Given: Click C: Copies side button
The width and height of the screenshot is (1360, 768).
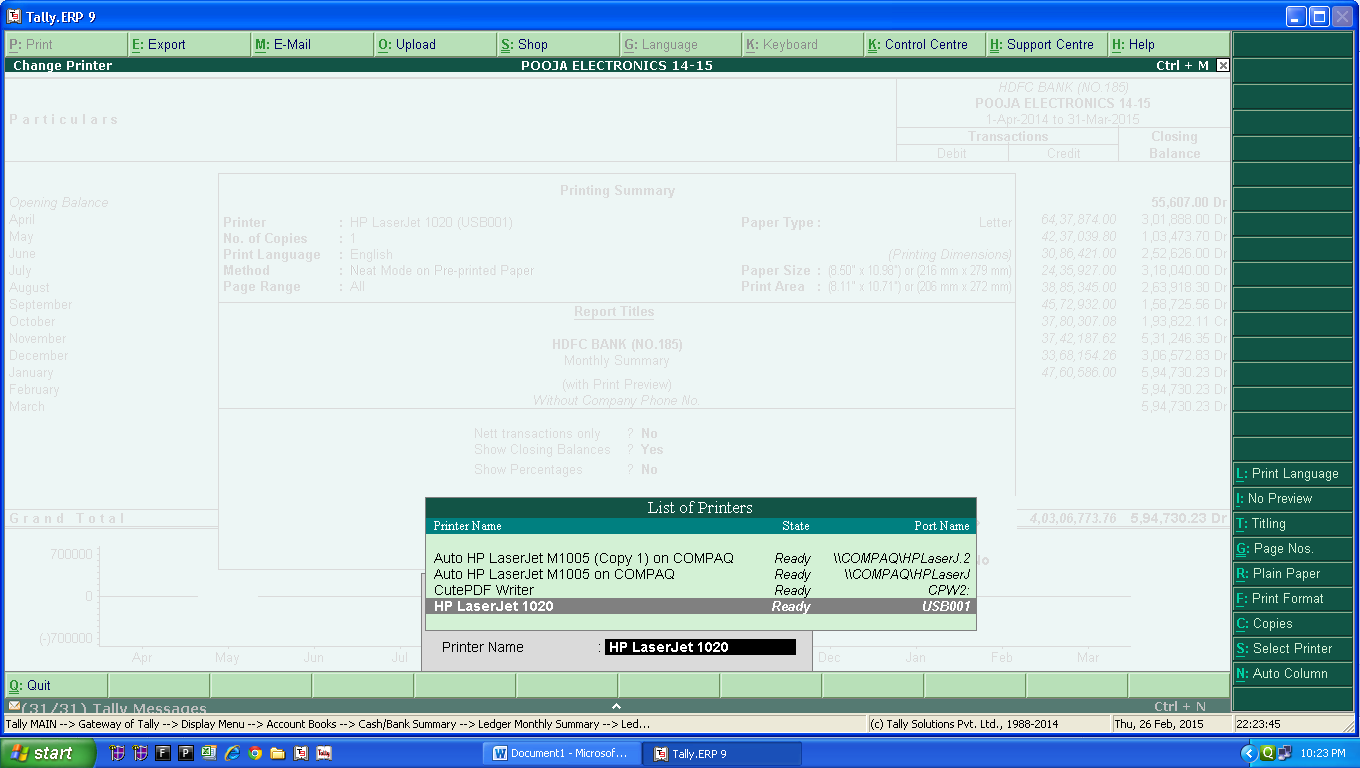Looking at the screenshot, I should 1292,624.
